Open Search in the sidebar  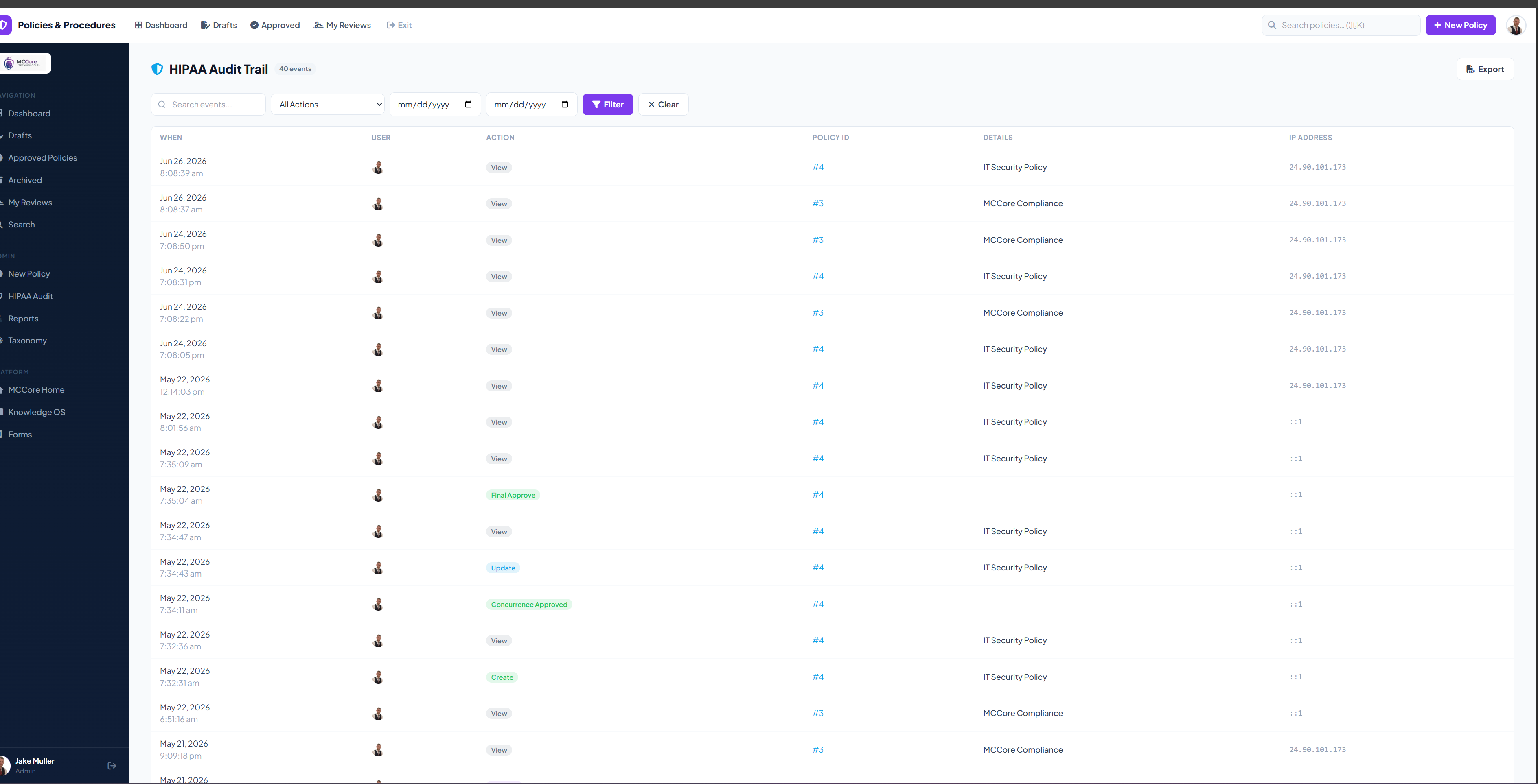point(22,224)
